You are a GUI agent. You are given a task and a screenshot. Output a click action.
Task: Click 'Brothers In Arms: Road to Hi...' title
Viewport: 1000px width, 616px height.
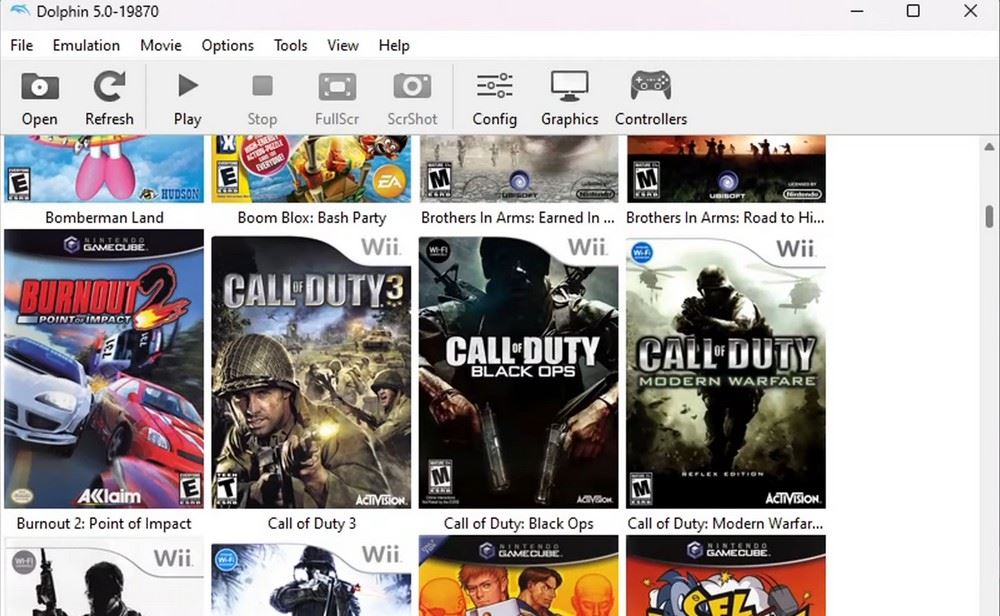[x=725, y=217]
